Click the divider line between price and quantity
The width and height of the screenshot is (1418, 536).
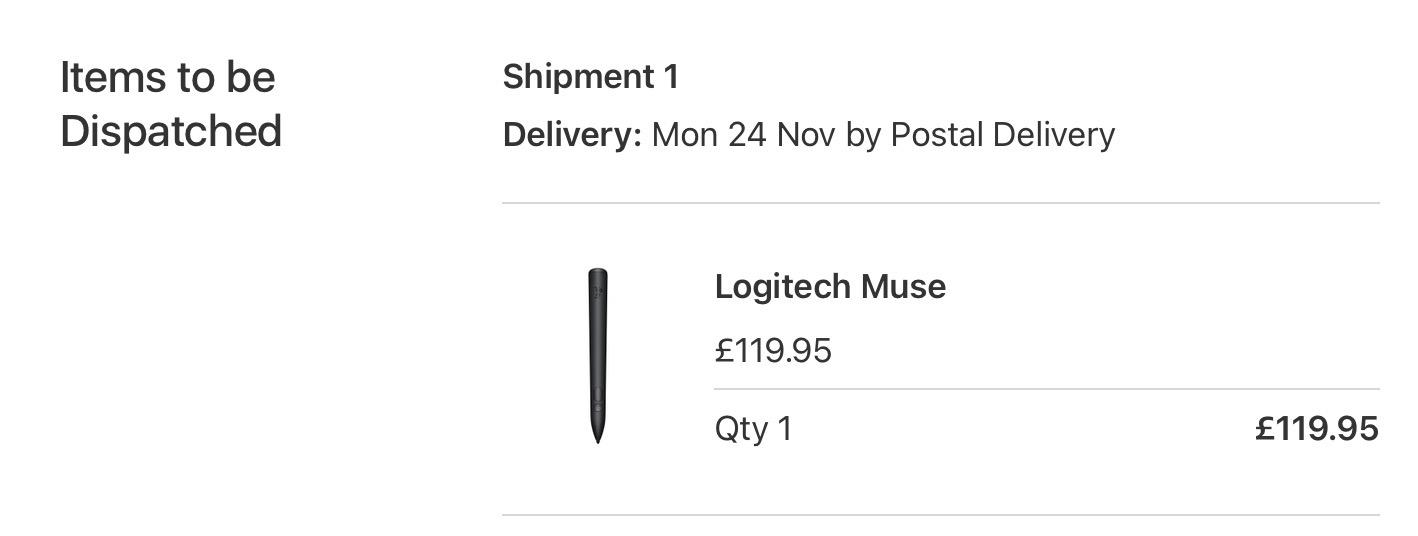[1046, 389]
